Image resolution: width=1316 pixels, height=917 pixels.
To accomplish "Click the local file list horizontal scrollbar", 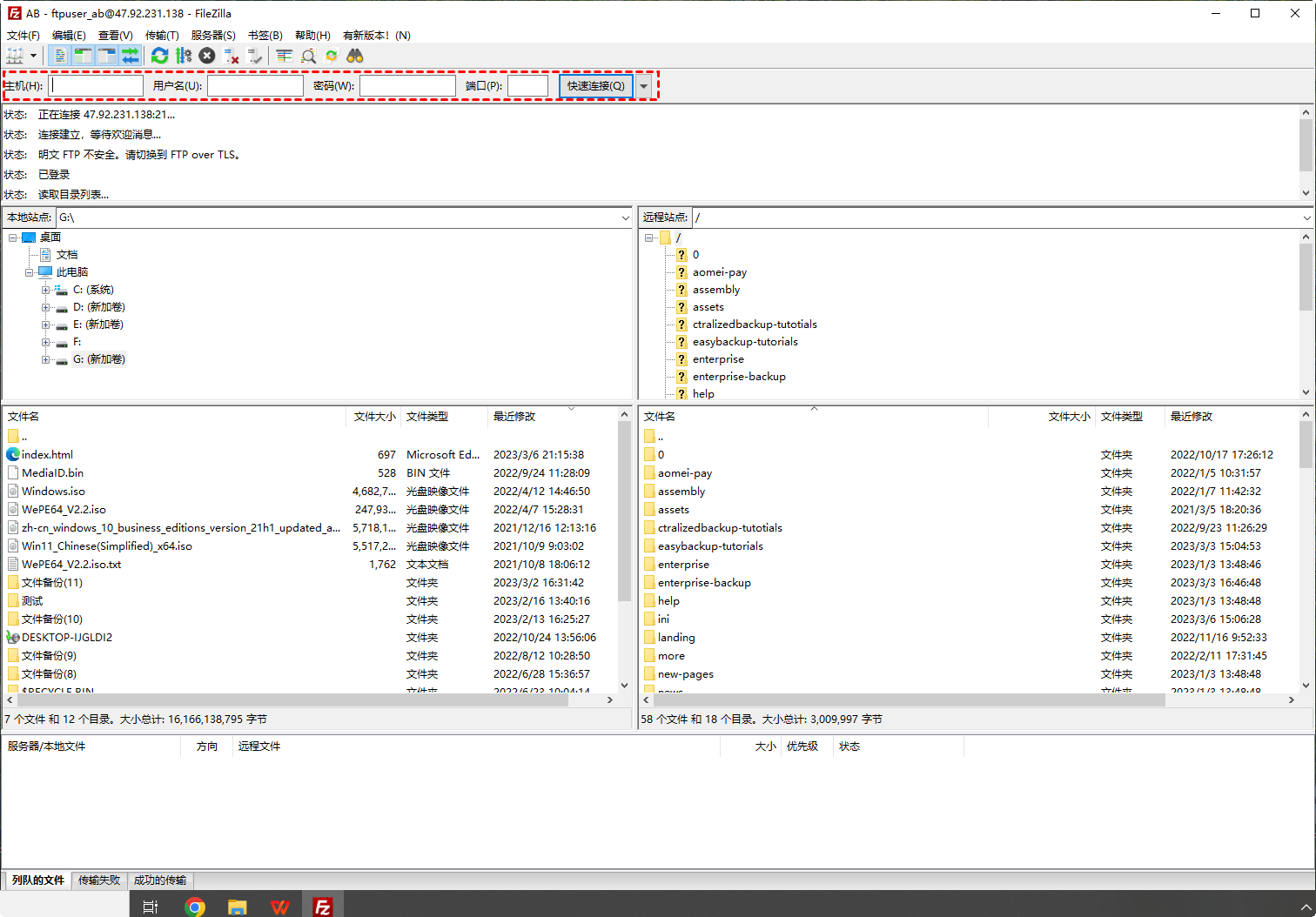I will [287, 699].
